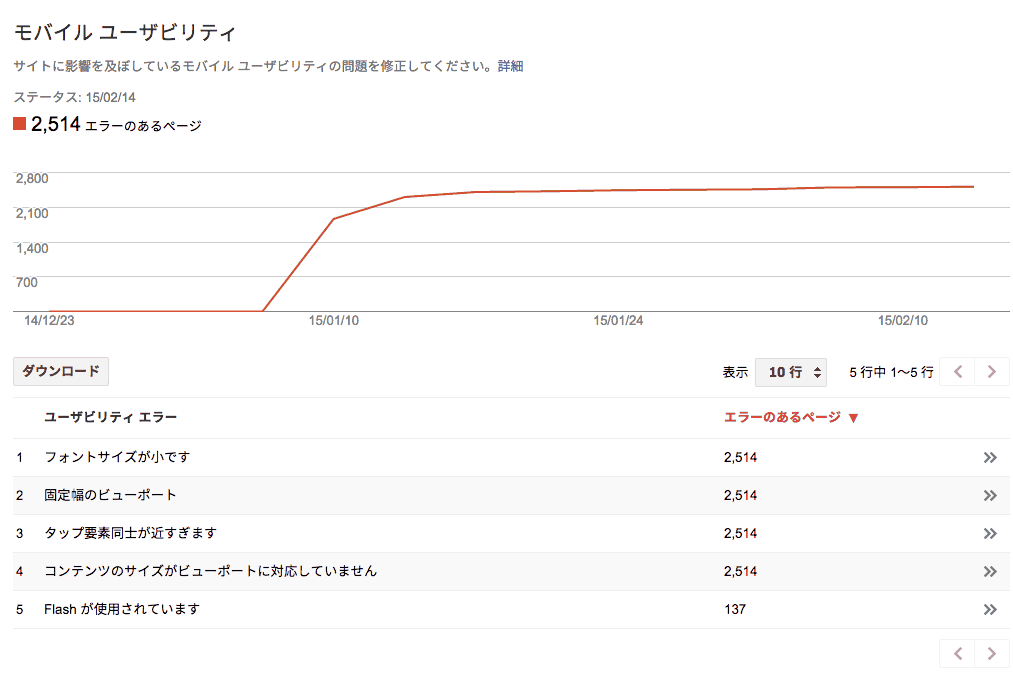Expand double-chevron for コンテンツのサイズ row
This screenshot has width=1013, height=679.
tap(990, 571)
